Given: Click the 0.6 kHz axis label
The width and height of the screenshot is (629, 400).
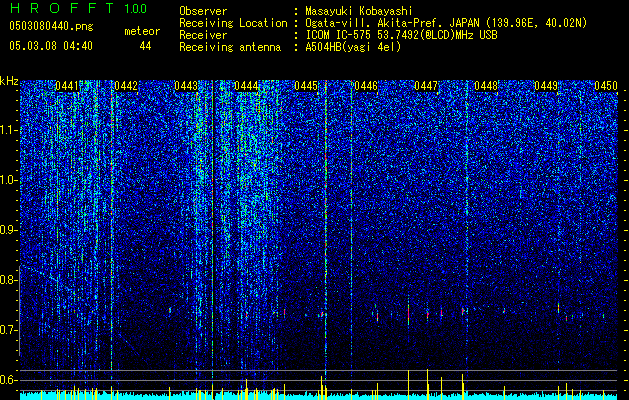Looking at the screenshot, I should [x=8, y=380].
